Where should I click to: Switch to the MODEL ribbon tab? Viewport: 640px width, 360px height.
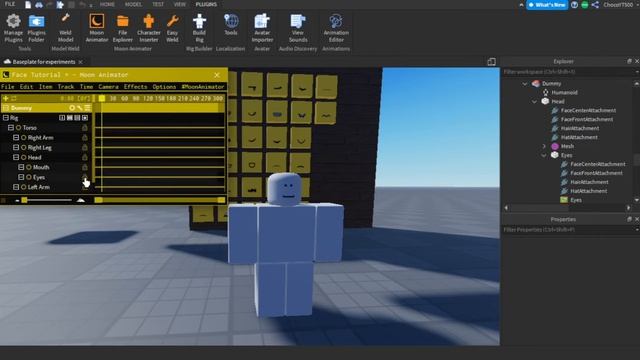(x=133, y=4)
